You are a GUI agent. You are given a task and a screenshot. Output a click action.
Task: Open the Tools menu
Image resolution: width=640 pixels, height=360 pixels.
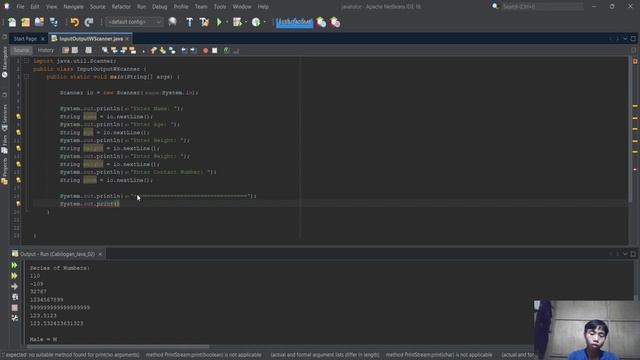220,7
